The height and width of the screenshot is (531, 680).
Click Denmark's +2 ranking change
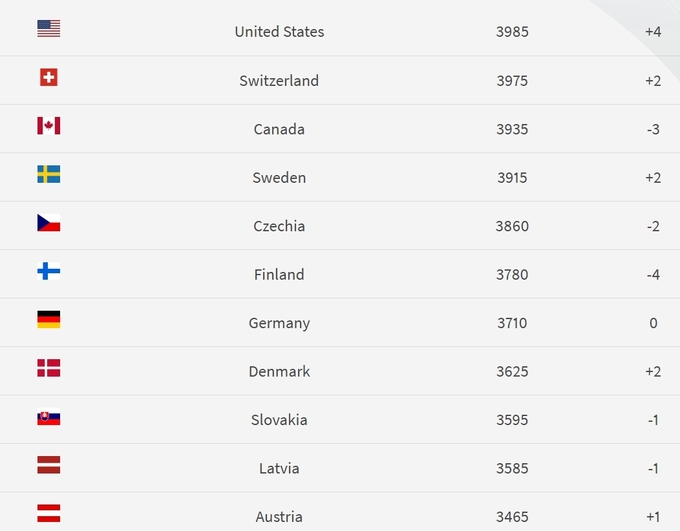click(x=653, y=372)
